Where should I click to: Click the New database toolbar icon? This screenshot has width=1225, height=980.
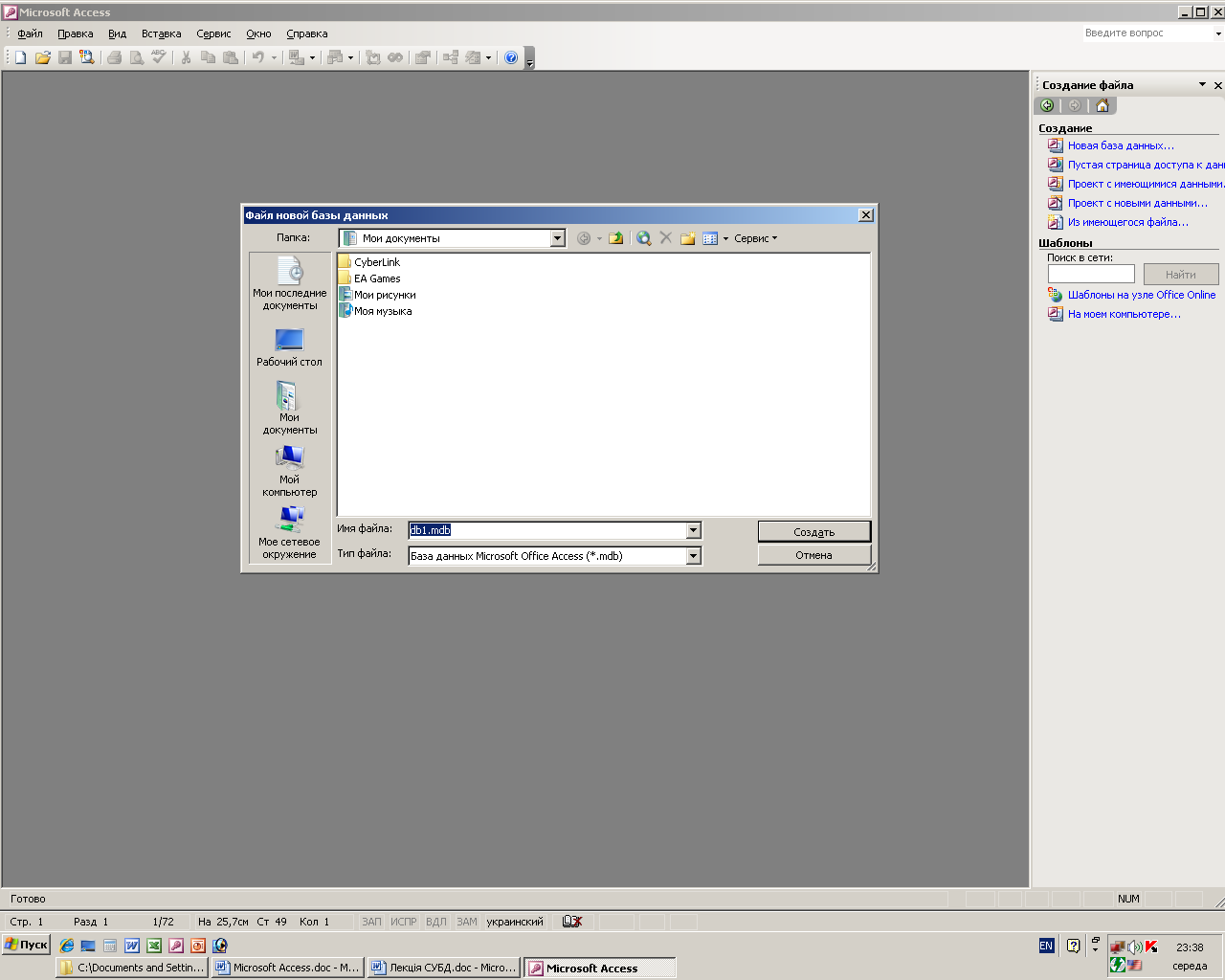pos(20,57)
